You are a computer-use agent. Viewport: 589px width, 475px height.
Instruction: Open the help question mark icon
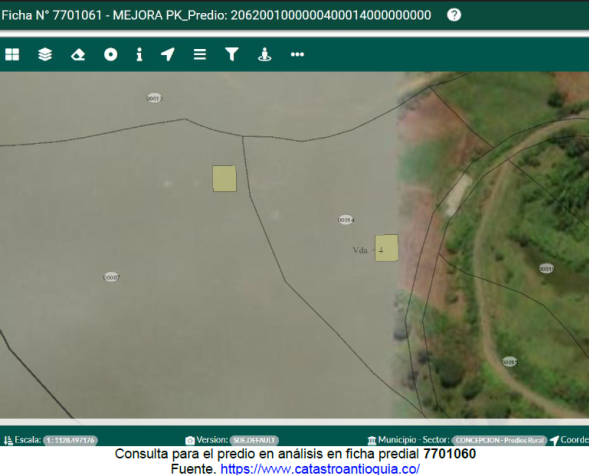pyautogui.click(x=454, y=15)
